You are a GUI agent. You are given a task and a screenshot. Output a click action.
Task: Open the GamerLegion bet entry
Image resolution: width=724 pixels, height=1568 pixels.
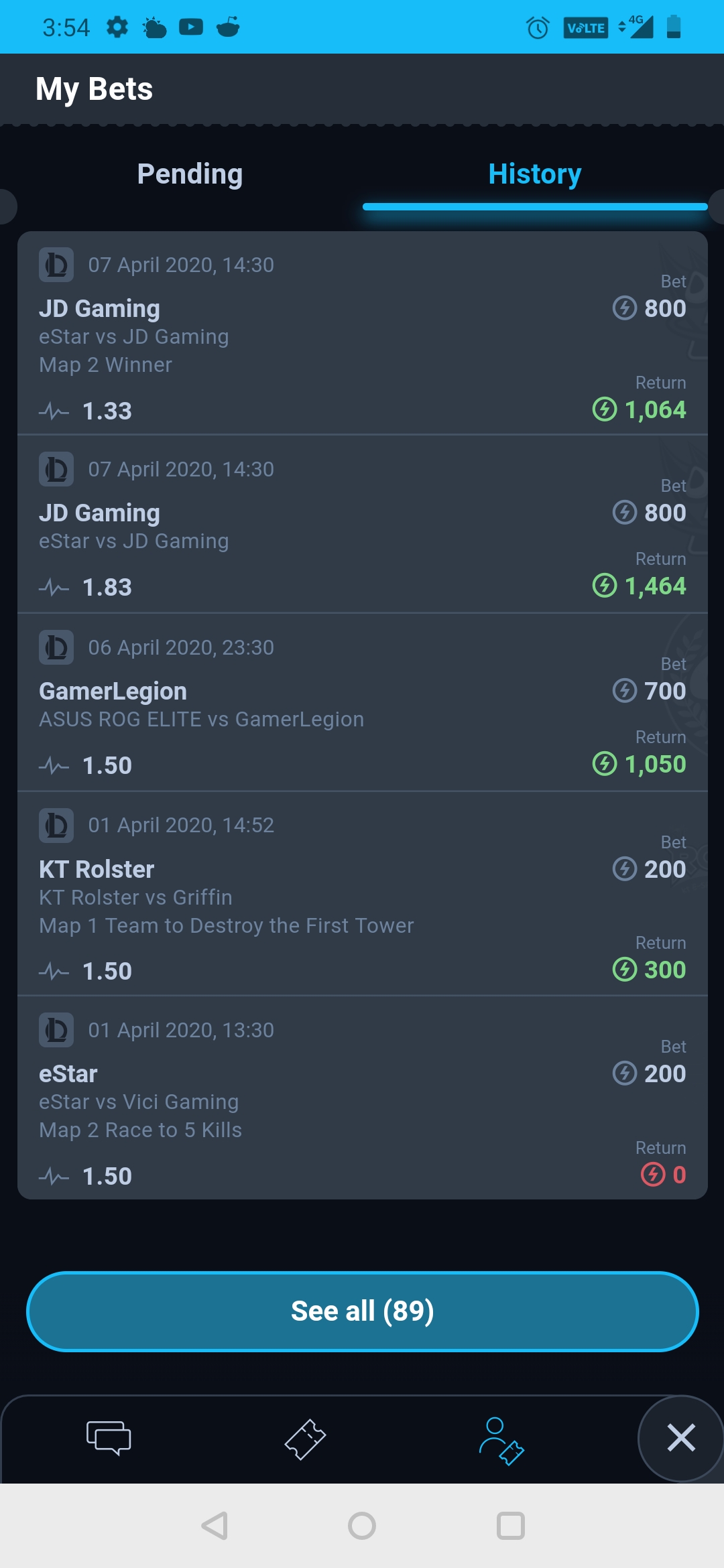pos(363,702)
